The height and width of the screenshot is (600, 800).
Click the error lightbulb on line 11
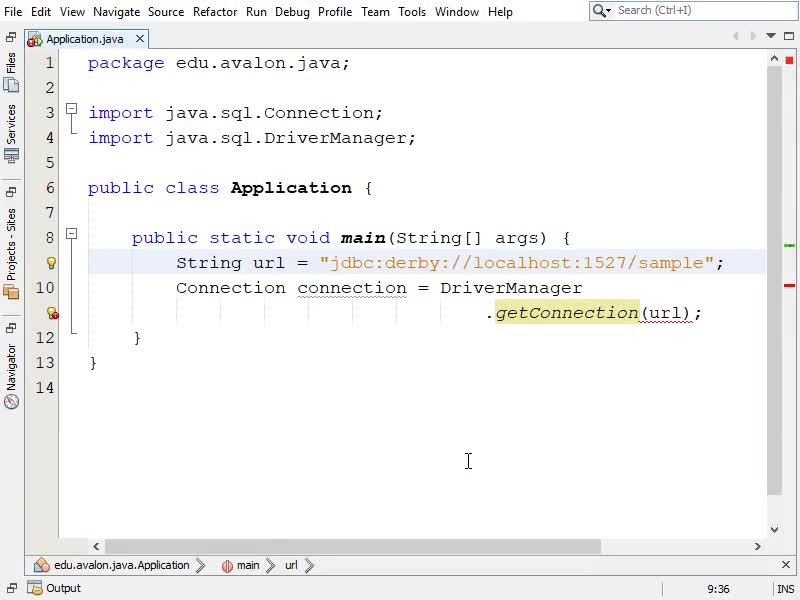click(52, 313)
